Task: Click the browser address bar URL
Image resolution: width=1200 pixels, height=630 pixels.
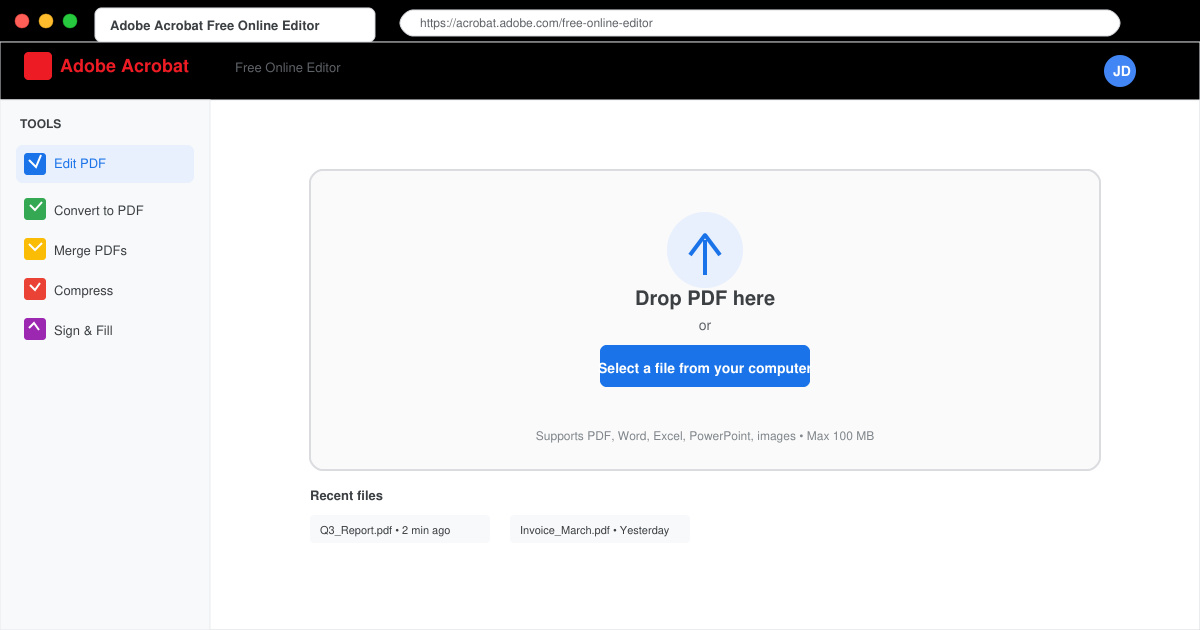Action: point(760,23)
